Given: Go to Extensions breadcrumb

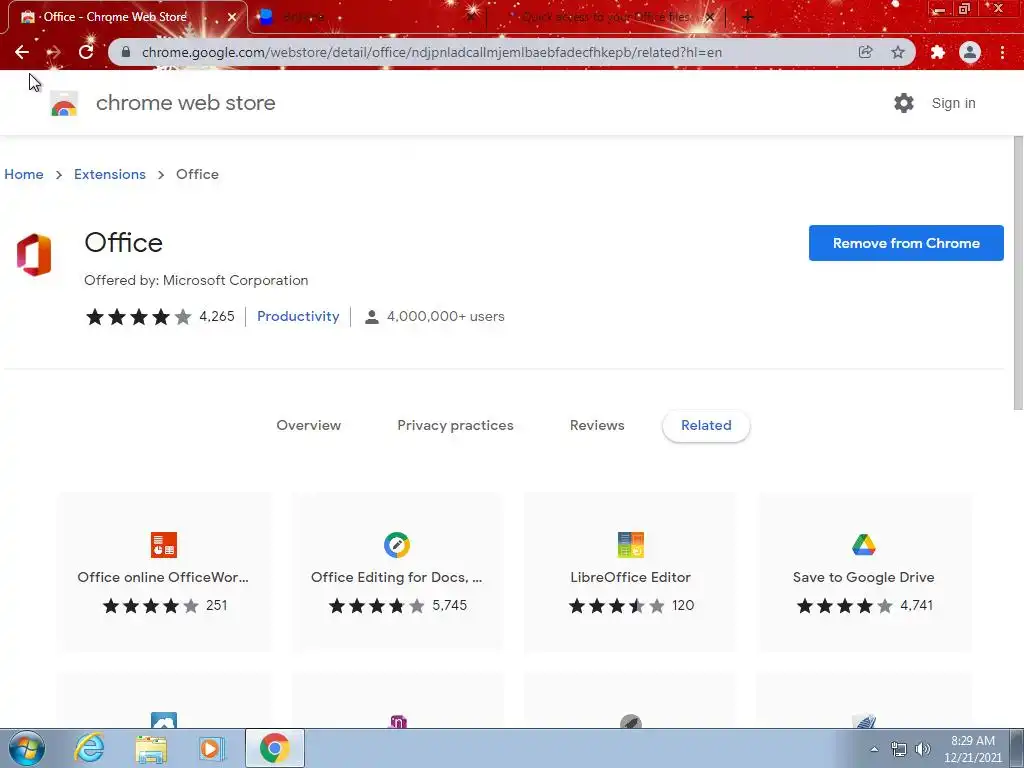Looking at the screenshot, I should coord(110,174).
